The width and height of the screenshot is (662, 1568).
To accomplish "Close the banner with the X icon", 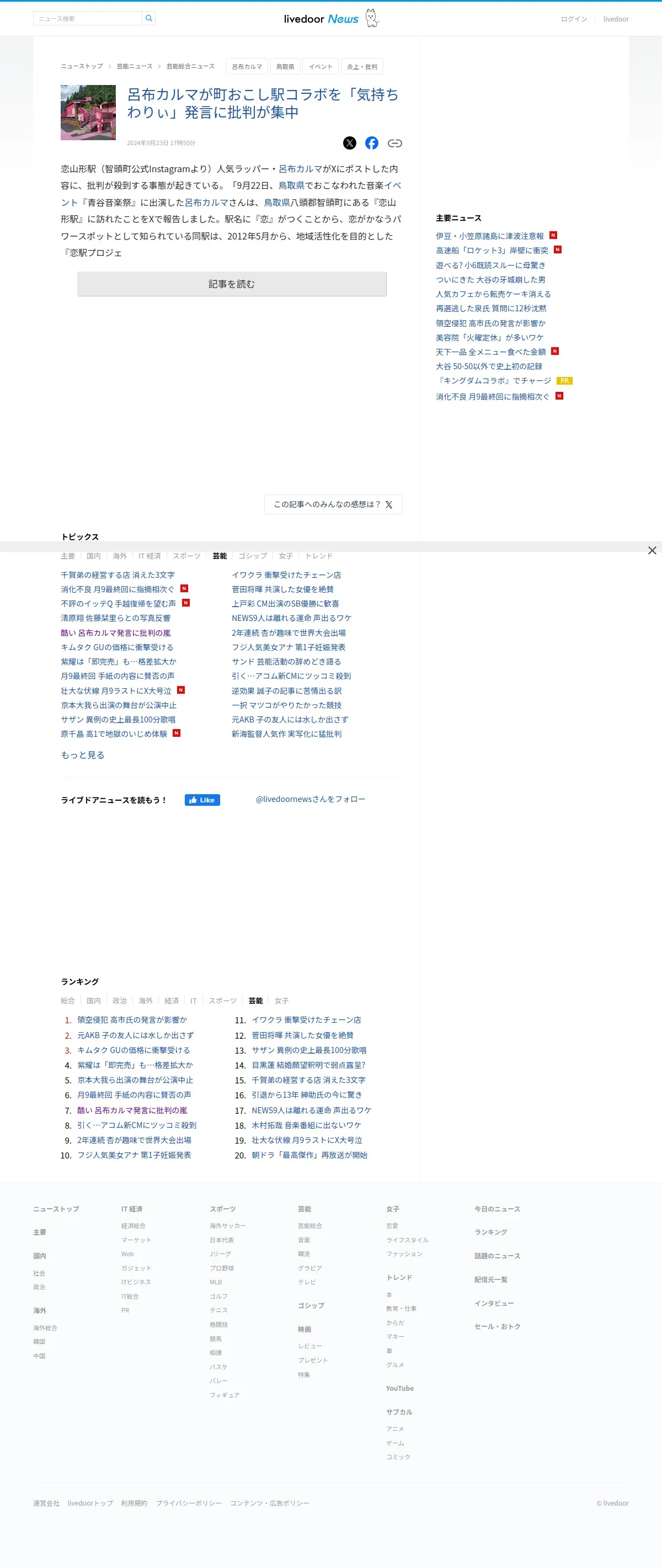I will (x=652, y=550).
